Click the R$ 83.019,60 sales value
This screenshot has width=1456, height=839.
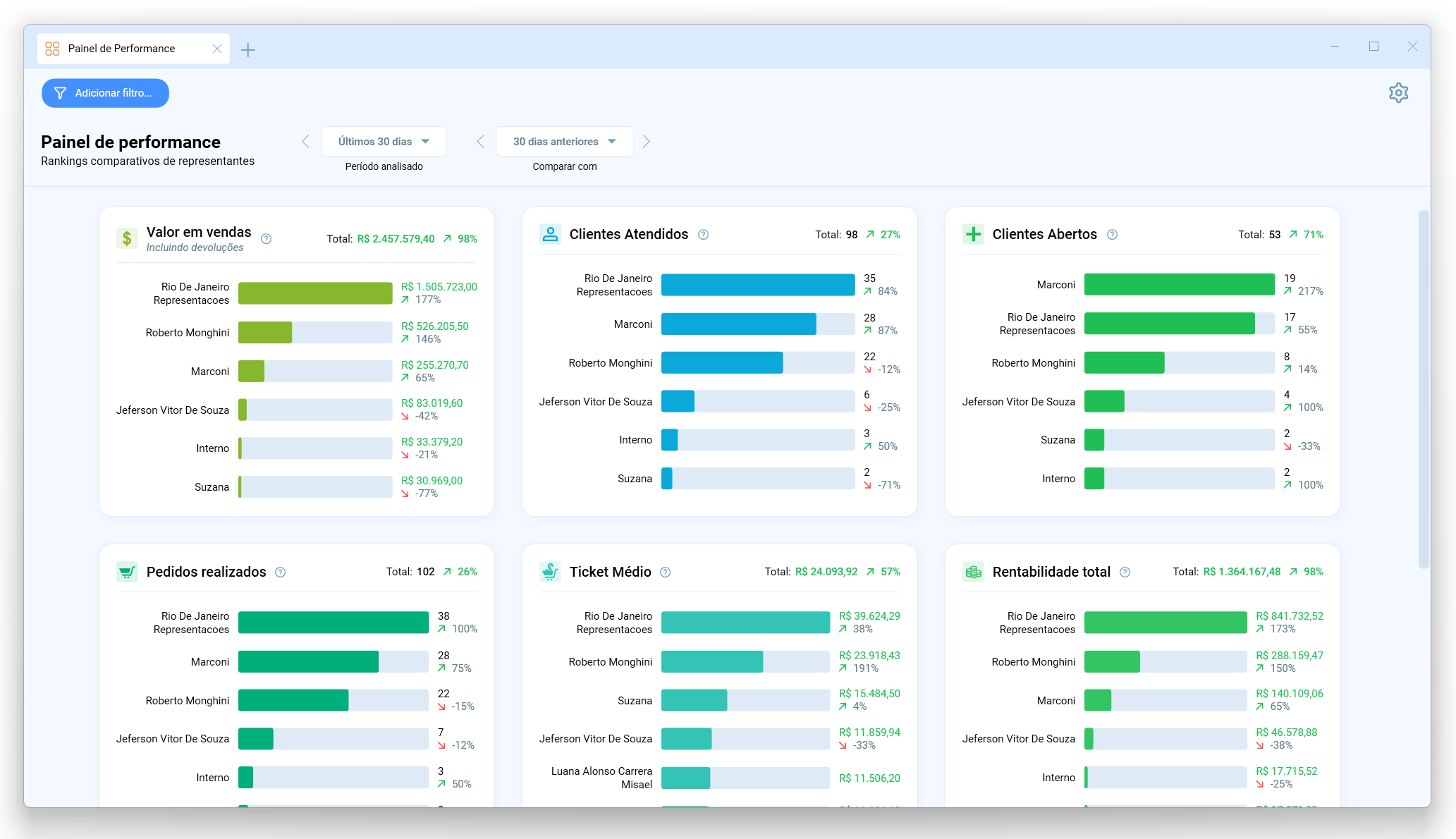coord(432,403)
